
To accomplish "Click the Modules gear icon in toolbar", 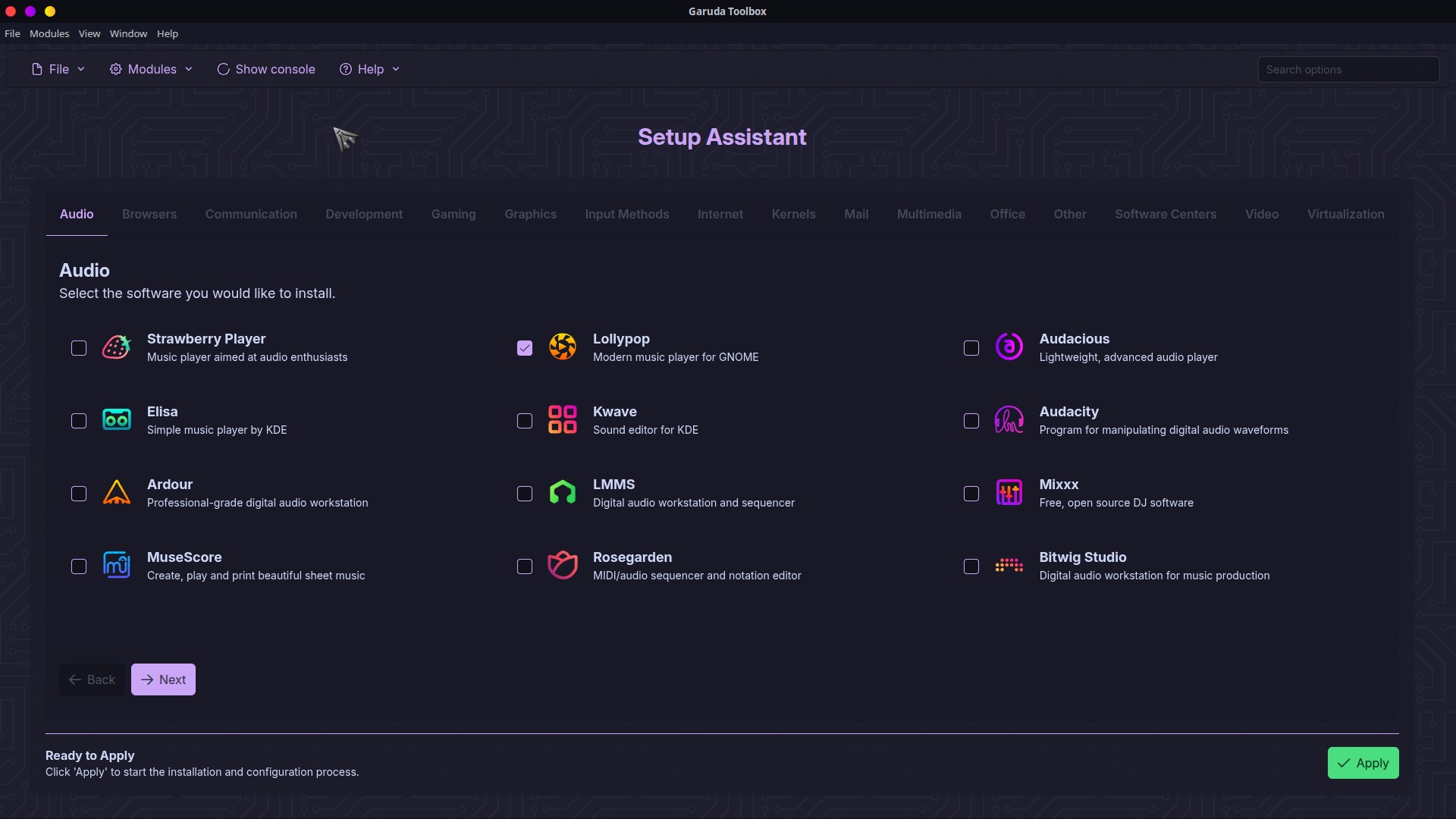I will pyautogui.click(x=116, y=69).
